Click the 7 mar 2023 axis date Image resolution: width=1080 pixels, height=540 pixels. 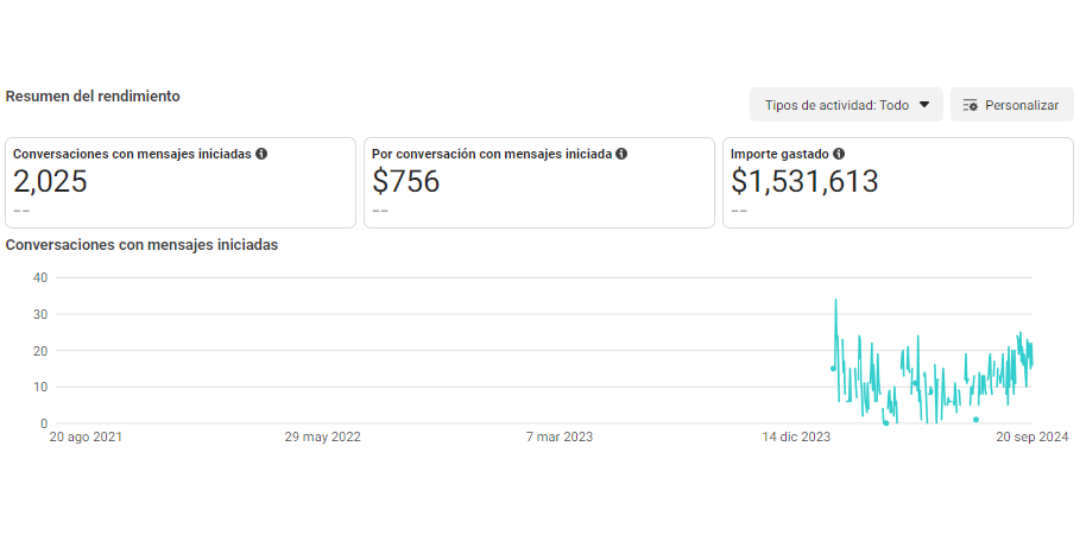tap(559, 437)
